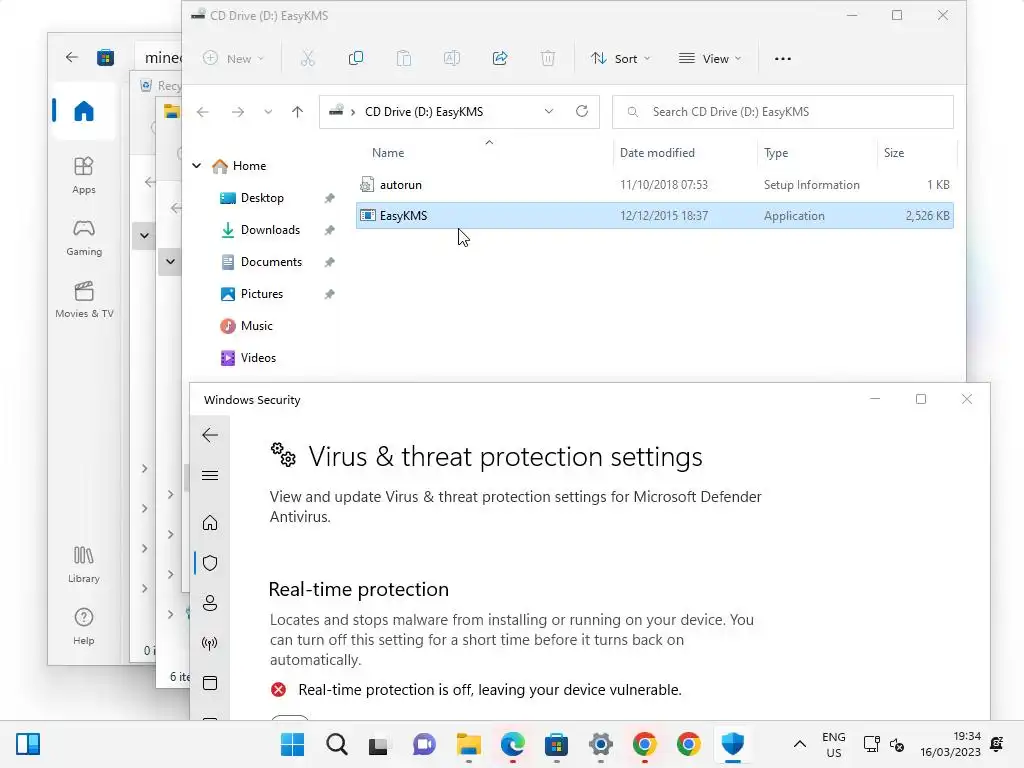Viewport: 1024px width, 768px height.
Task: Click the Cut icon in Explorer toolbar
Action: click(x=308, y=59)
